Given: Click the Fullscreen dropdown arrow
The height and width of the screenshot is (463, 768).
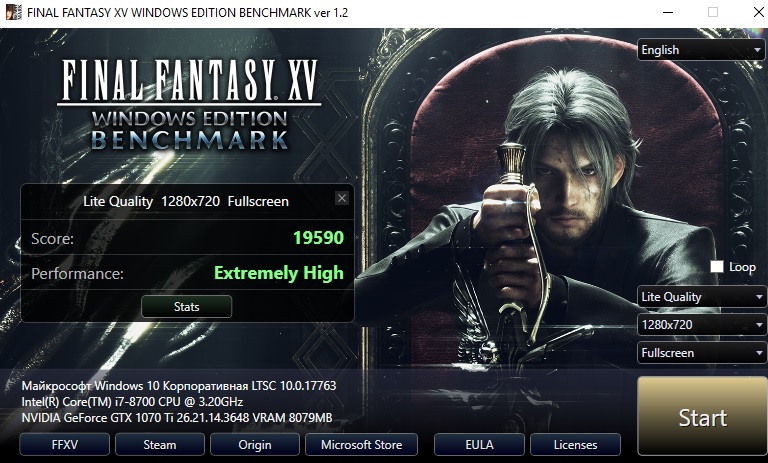Looking at the screenshot, I should [x=759, y=353].
